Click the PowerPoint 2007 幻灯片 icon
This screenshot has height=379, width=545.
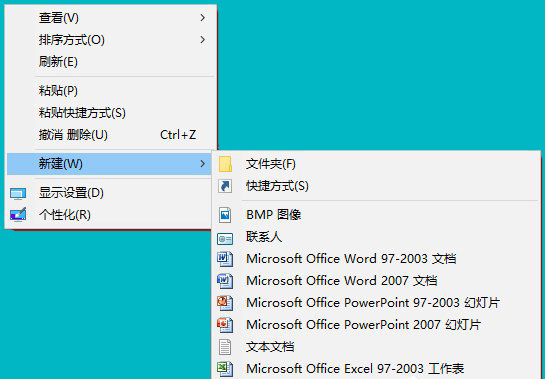click(x=225, y=325)
